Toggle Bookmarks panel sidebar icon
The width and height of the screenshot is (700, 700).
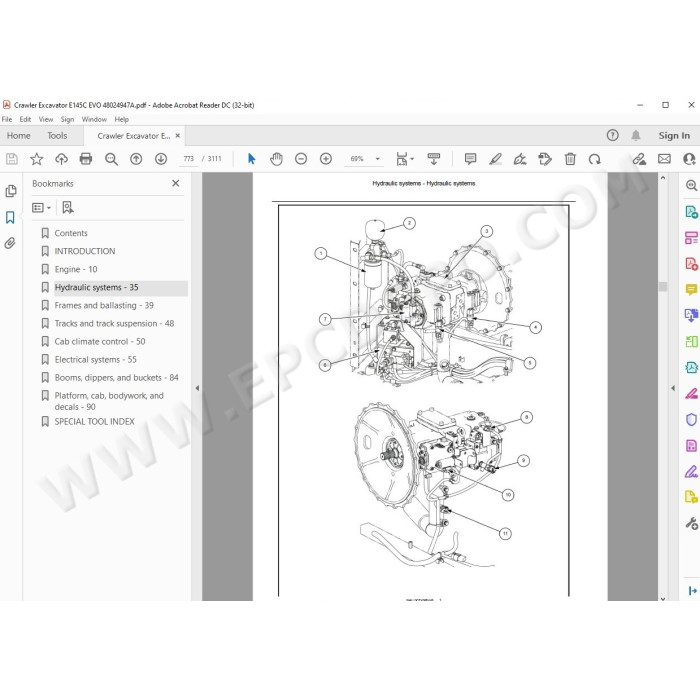click(10, 217)
